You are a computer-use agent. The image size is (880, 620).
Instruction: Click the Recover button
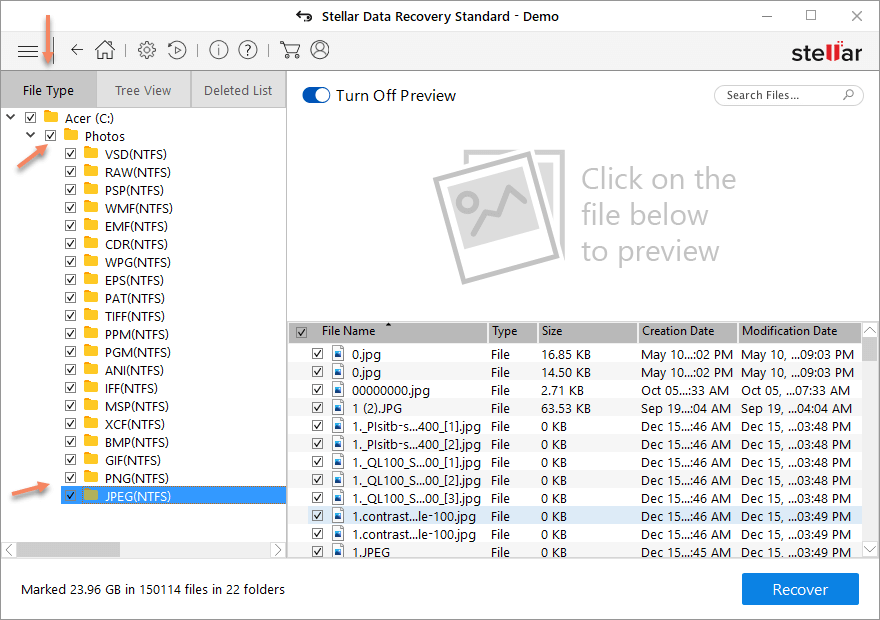click(x=800, y=589)
